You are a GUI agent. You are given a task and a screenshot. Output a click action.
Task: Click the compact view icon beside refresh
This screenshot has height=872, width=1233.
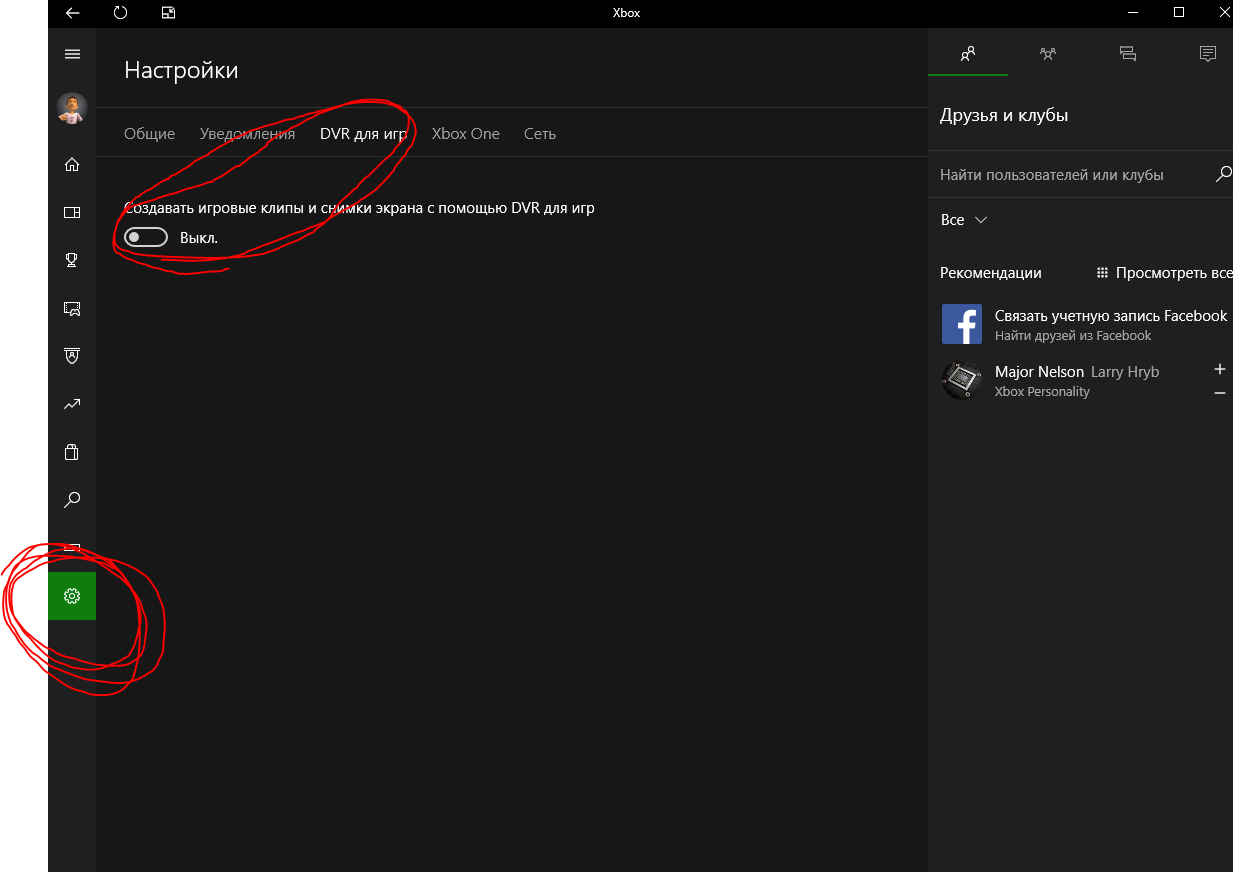pyautogui.click(x=168, y=13)
